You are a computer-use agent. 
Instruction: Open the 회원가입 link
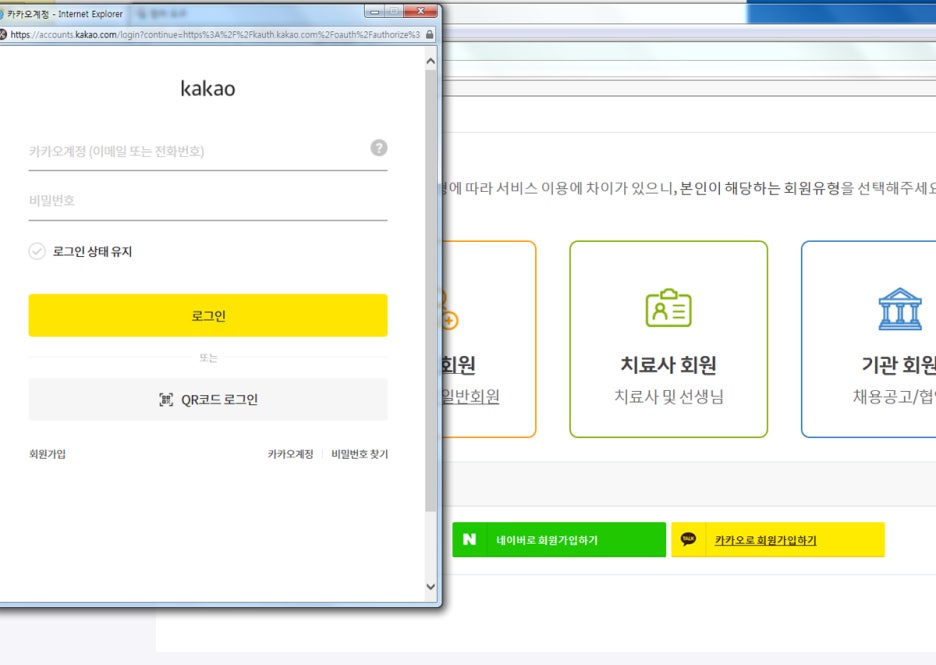(47, 454)
